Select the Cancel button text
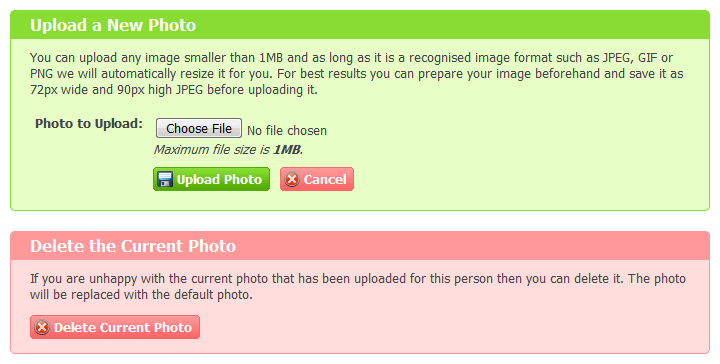Image resolution: width=720 pixels, height=364 pixels. (325, 179)
